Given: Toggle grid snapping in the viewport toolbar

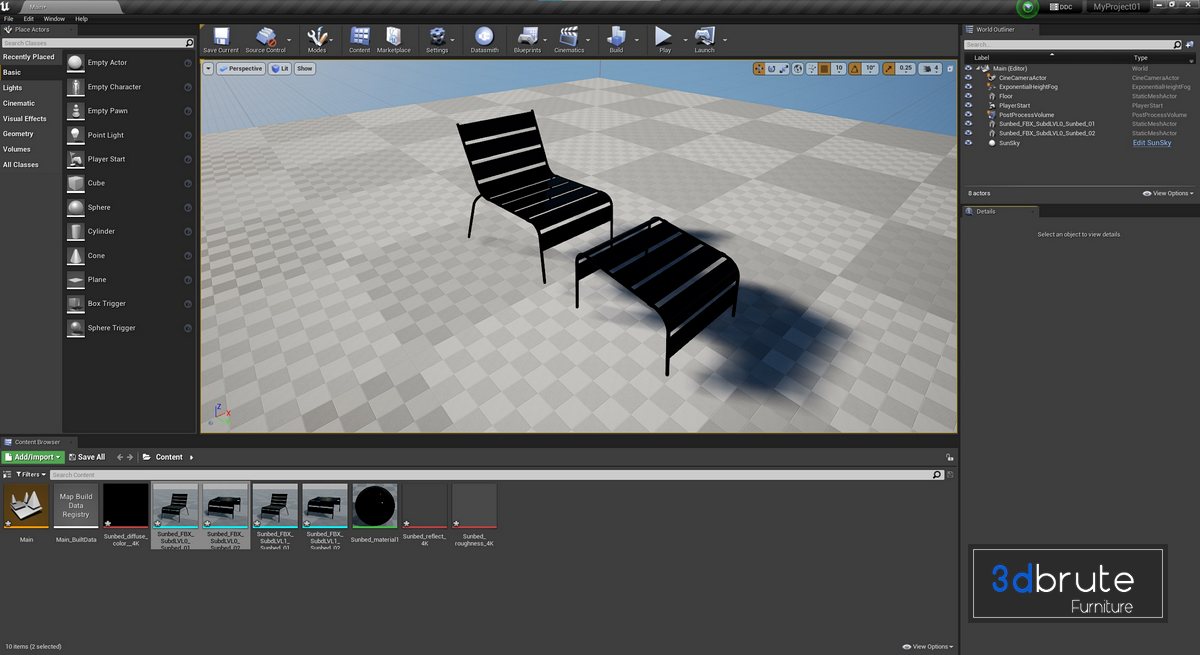Looking at the screenshot, I should [825, 69].
